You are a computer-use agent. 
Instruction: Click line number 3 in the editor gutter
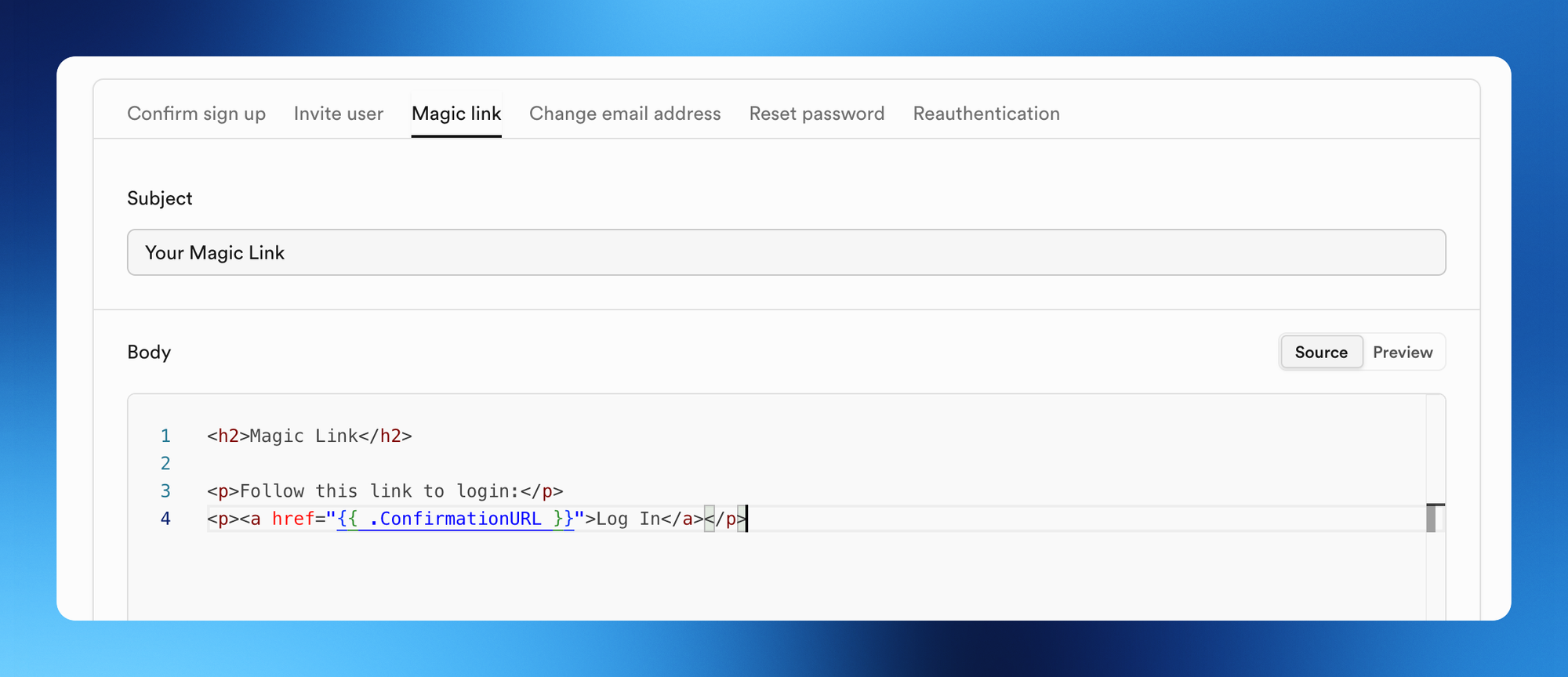[x=165, y=491]
